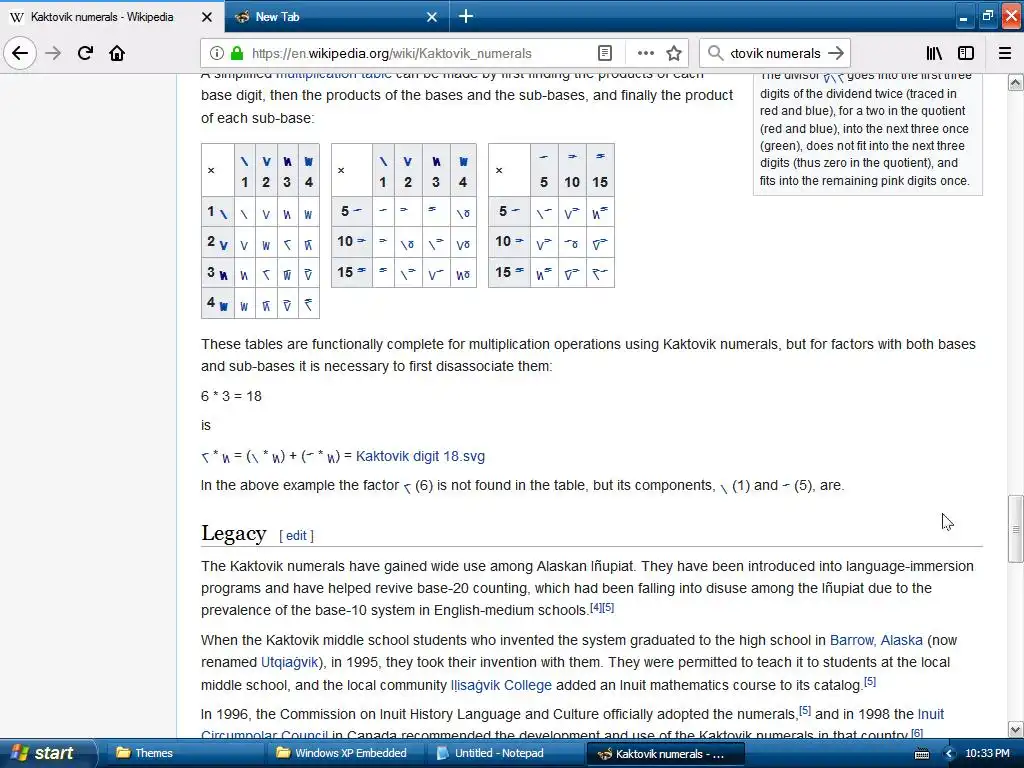The image size is (1024, 768).
Task: Open the Library bookshelf icon
Action: click(x=935, y=53)
